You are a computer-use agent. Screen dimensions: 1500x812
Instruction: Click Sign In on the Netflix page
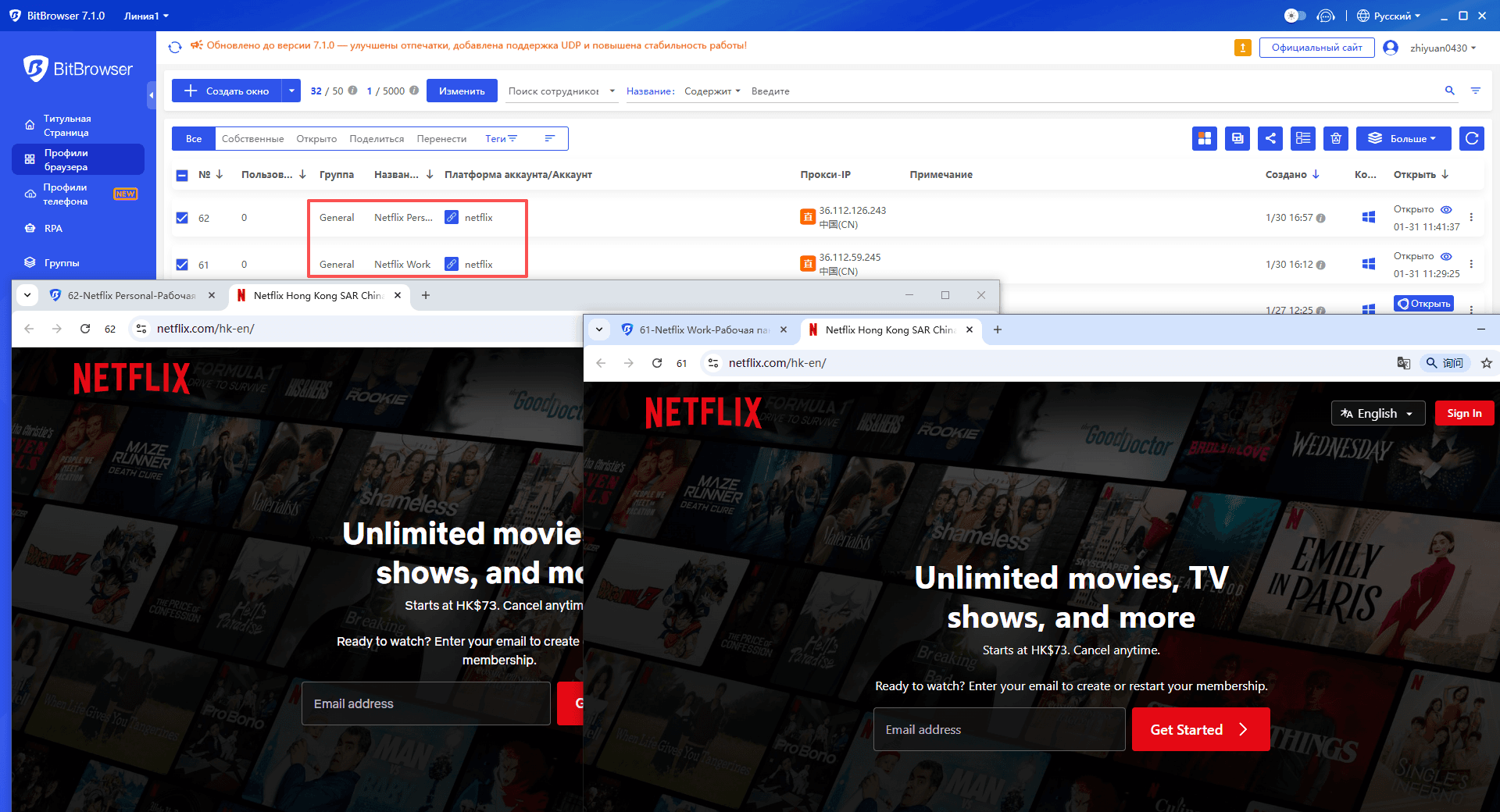coord(1464,413)
